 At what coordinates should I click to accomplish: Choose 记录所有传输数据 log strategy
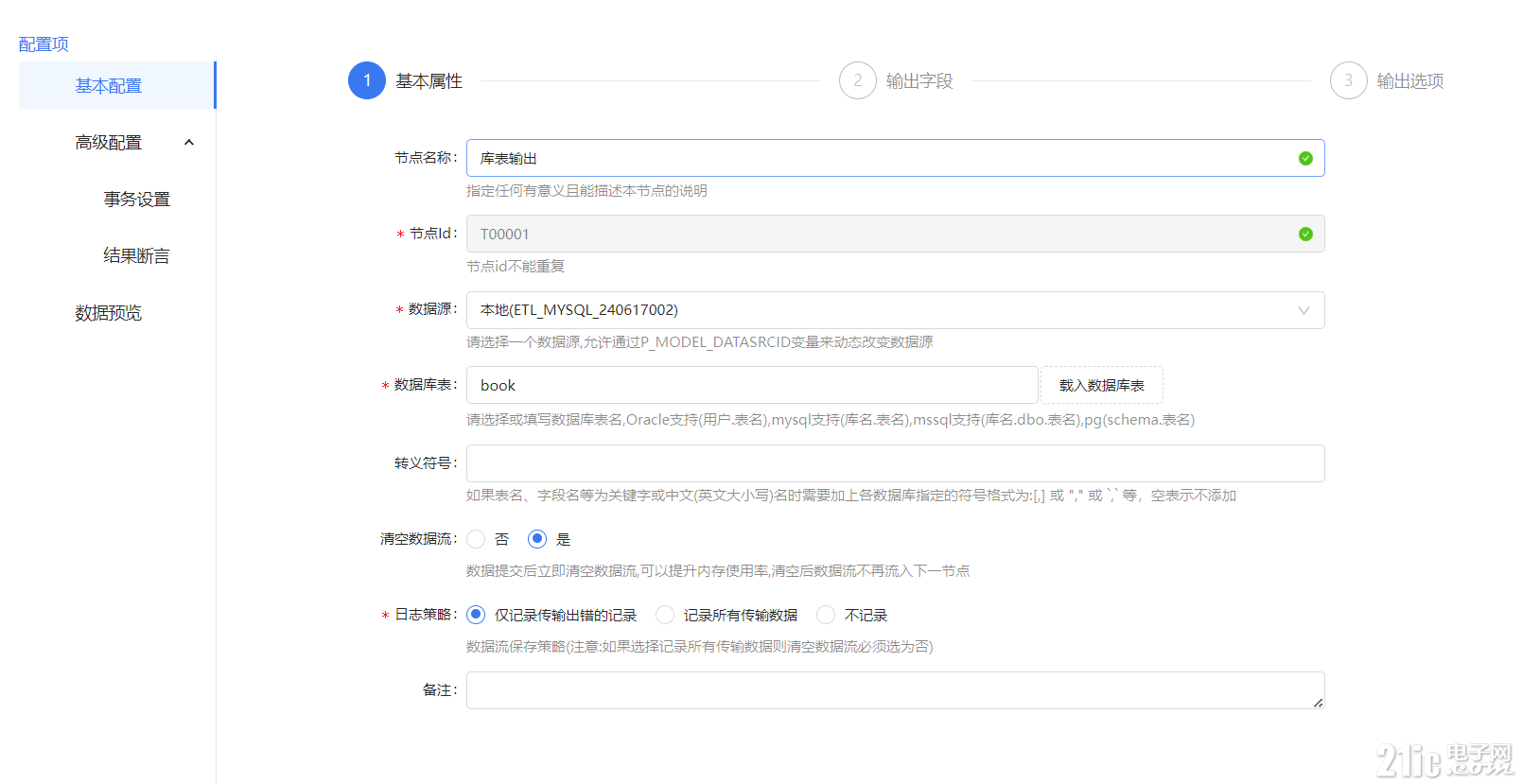tap(665, 615)
